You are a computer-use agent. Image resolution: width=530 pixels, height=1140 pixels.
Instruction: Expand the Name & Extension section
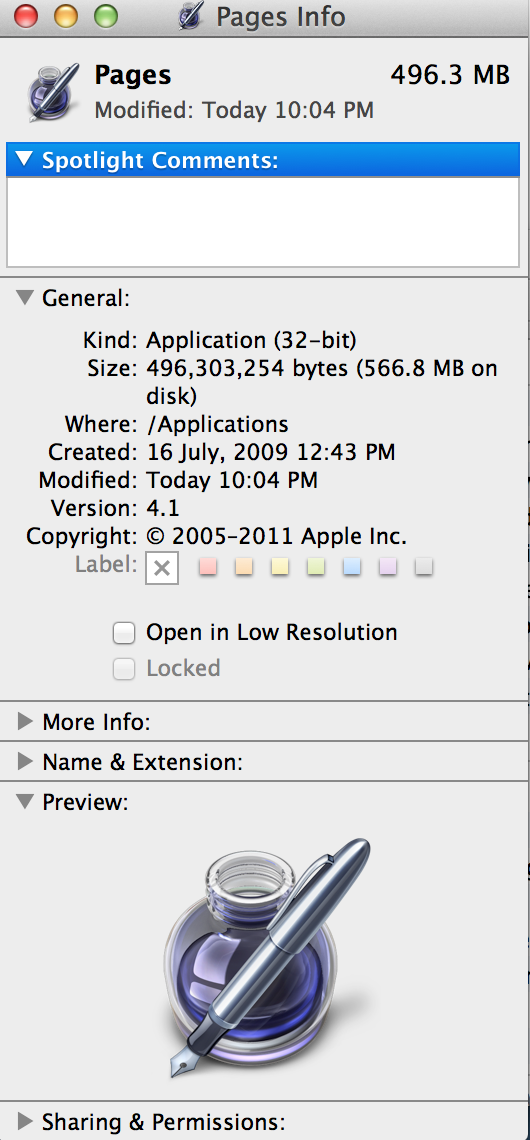25,761
